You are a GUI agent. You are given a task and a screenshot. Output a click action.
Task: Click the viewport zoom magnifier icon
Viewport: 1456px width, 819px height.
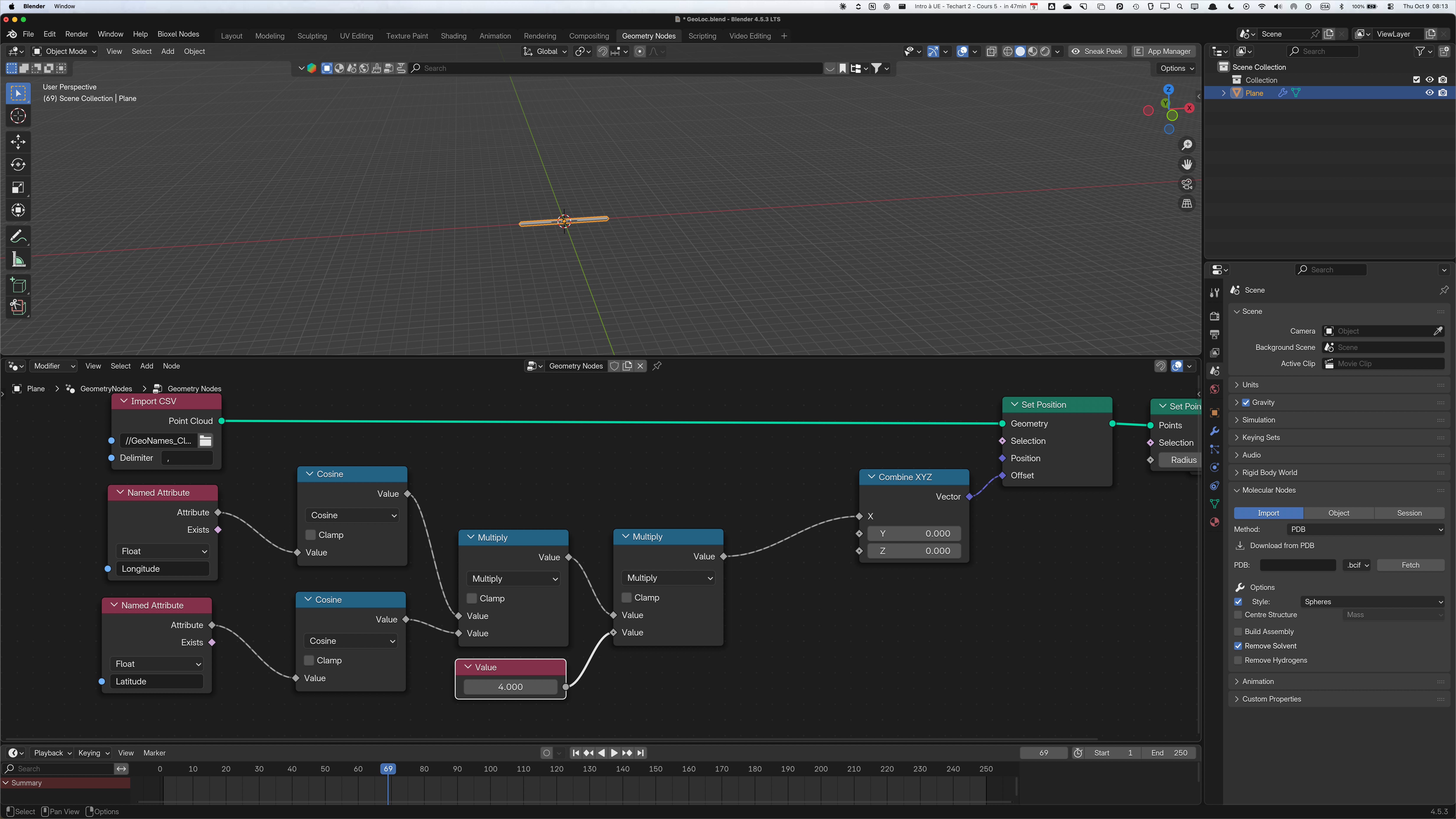coord(1187,145)
